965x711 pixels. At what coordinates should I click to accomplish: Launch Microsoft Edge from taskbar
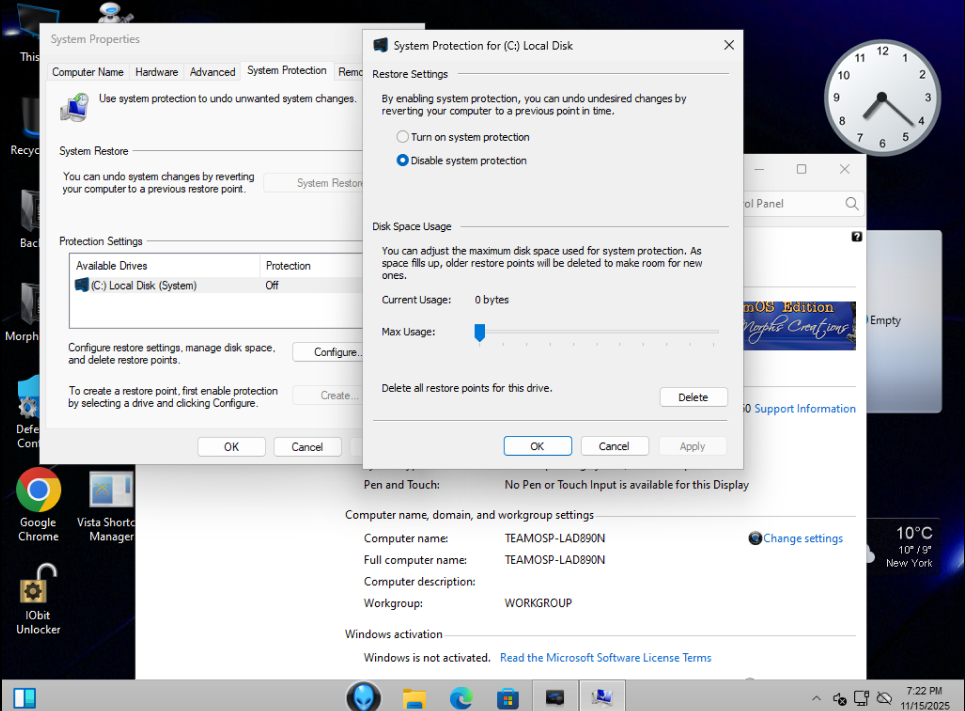click(461, 697)
